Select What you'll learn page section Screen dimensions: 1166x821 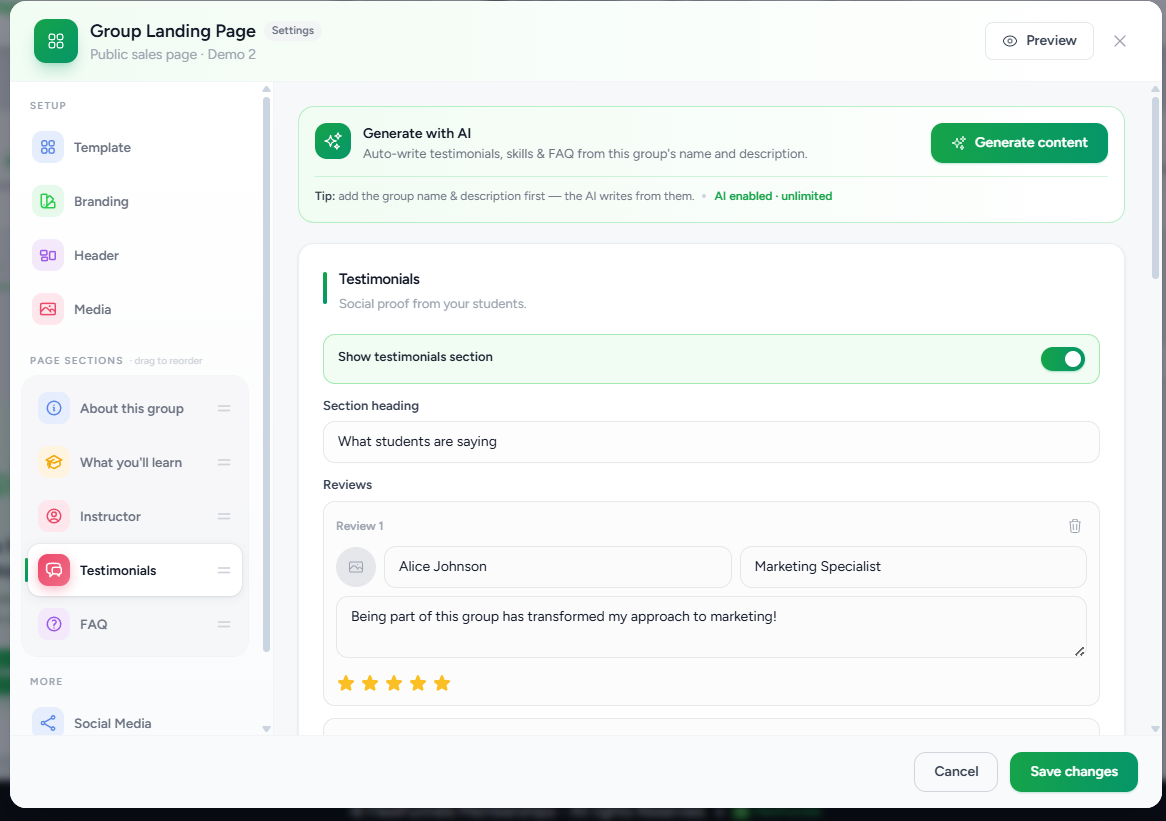point(135,463)
